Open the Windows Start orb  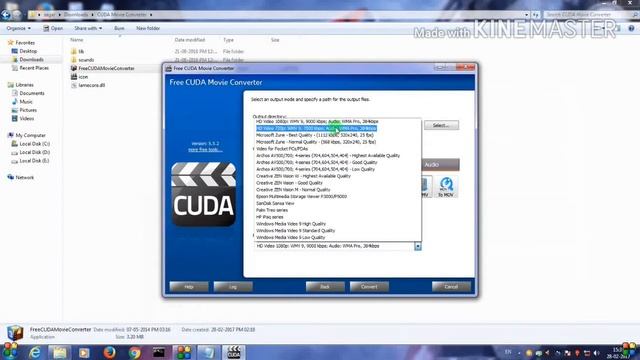pos(10,351)
